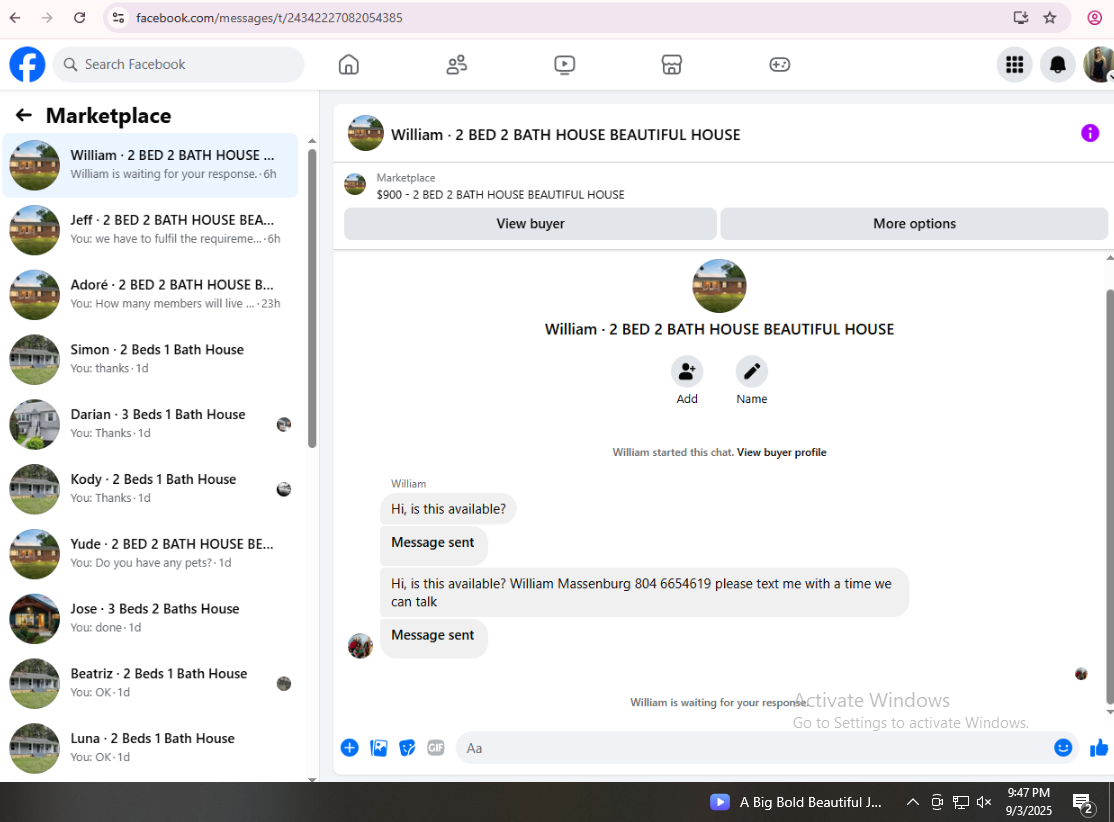The width and height of the screenshot is (1114, 822).
Task: Open the Facebook menu grid icon
Action: 1015,65
